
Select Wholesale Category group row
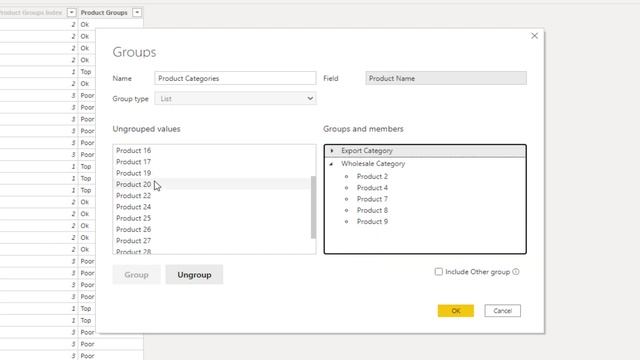tap(425, 164)
